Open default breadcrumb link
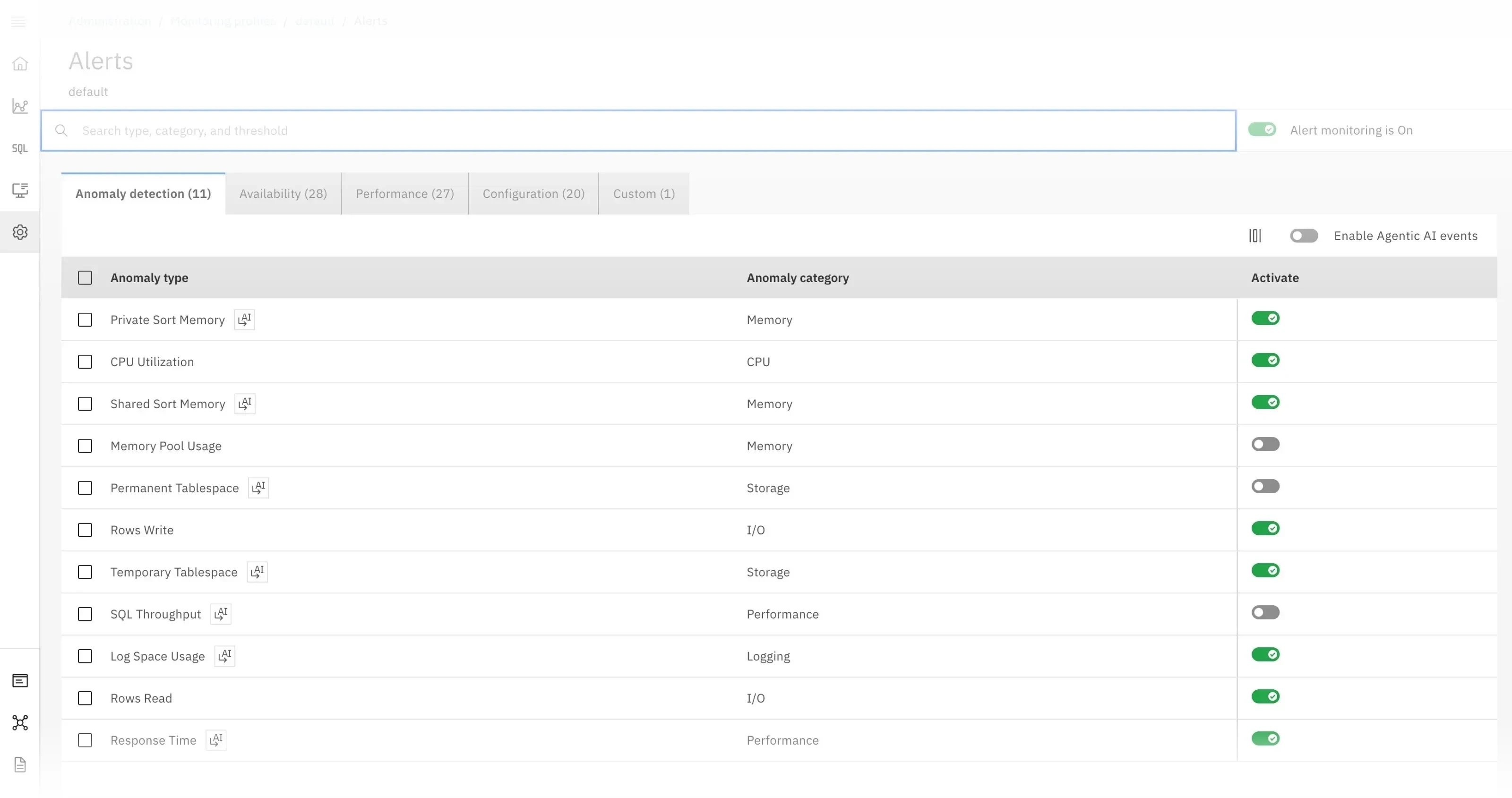Viewport: 1512px width, 798px height. pyautogui.click(x=315, y=21)
